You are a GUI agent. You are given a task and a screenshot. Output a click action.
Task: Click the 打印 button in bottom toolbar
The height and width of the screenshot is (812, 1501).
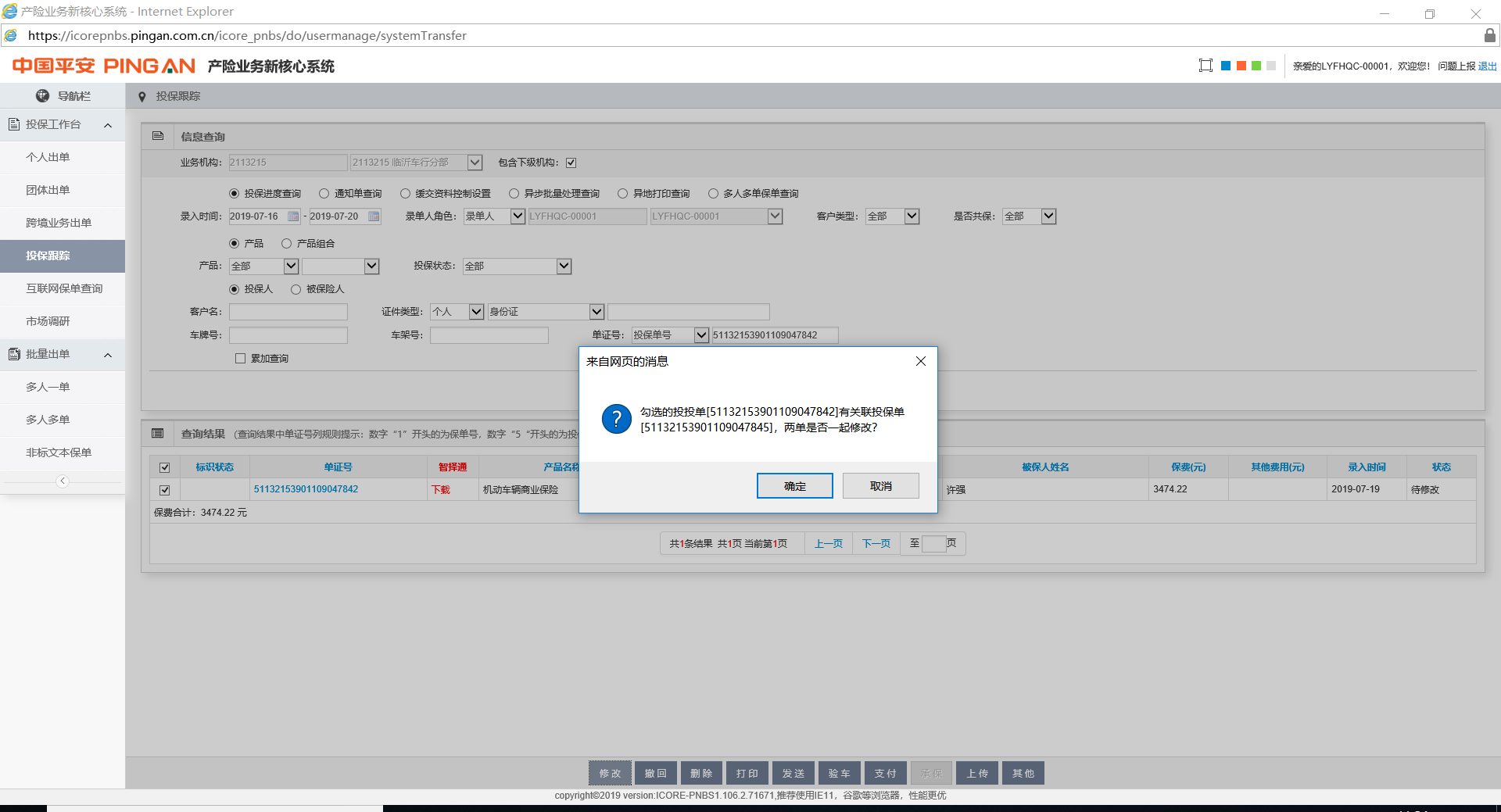click(747, 774)
